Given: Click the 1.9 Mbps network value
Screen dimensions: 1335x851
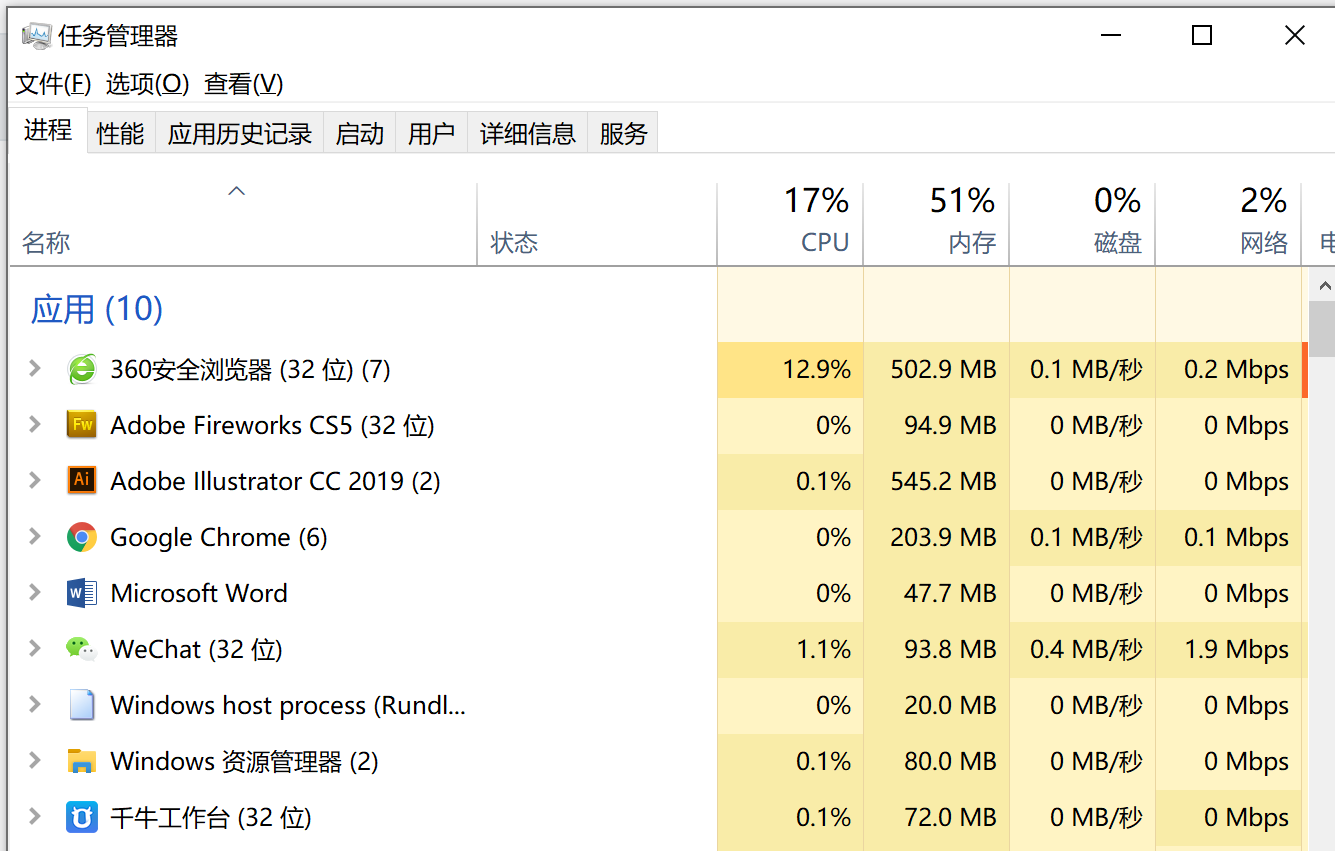Looking at the screenshot, I should pos(1236,649).
